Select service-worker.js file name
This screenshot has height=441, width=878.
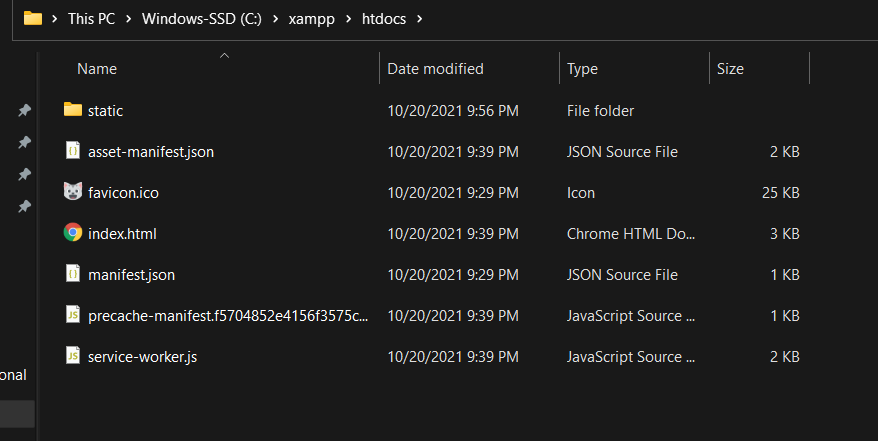pyautogui.click(x=142, y=357)
